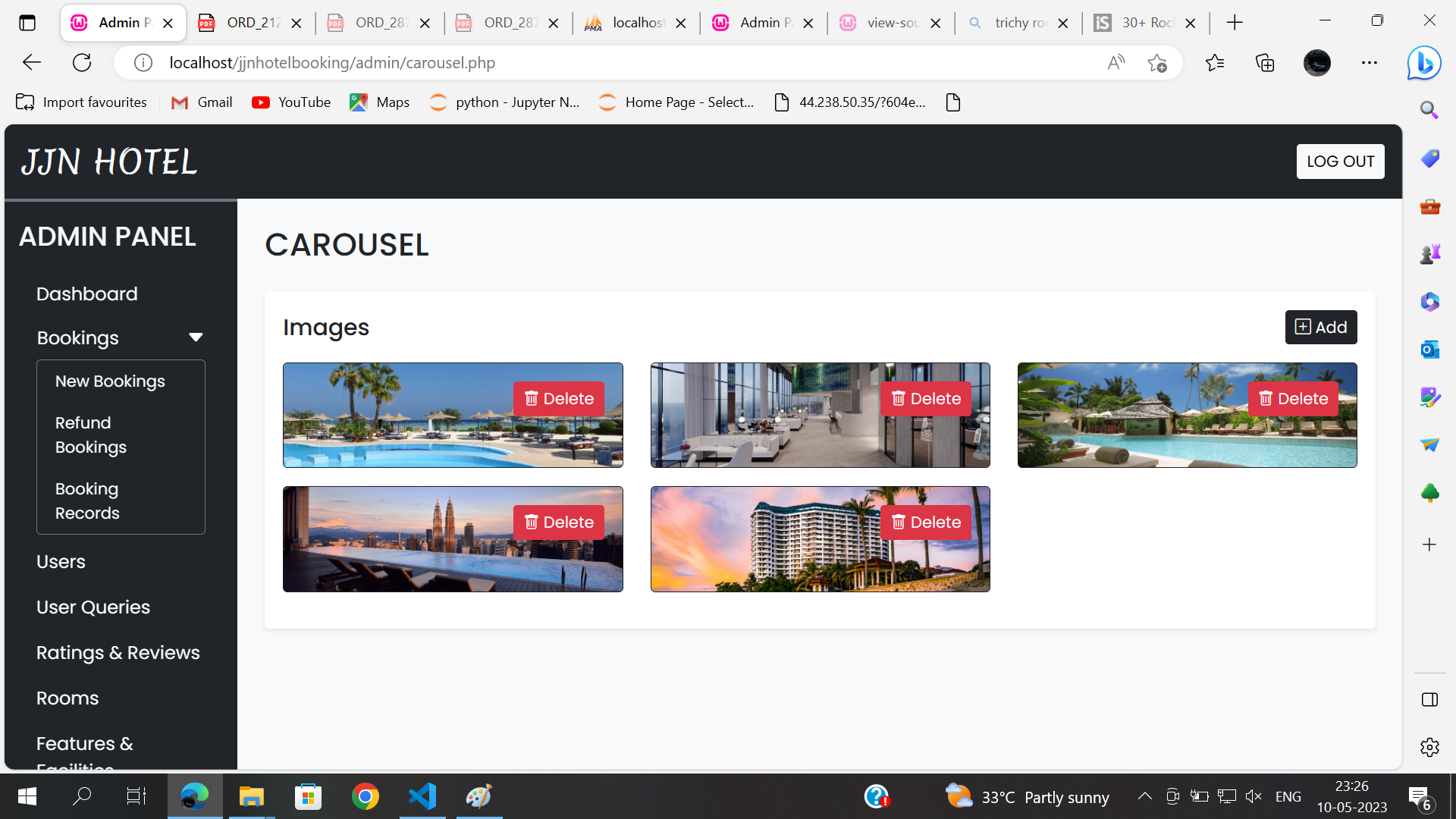Open Outlook from the Edge sidebar
This screenshot has width=1456, height=819.
1429,350
